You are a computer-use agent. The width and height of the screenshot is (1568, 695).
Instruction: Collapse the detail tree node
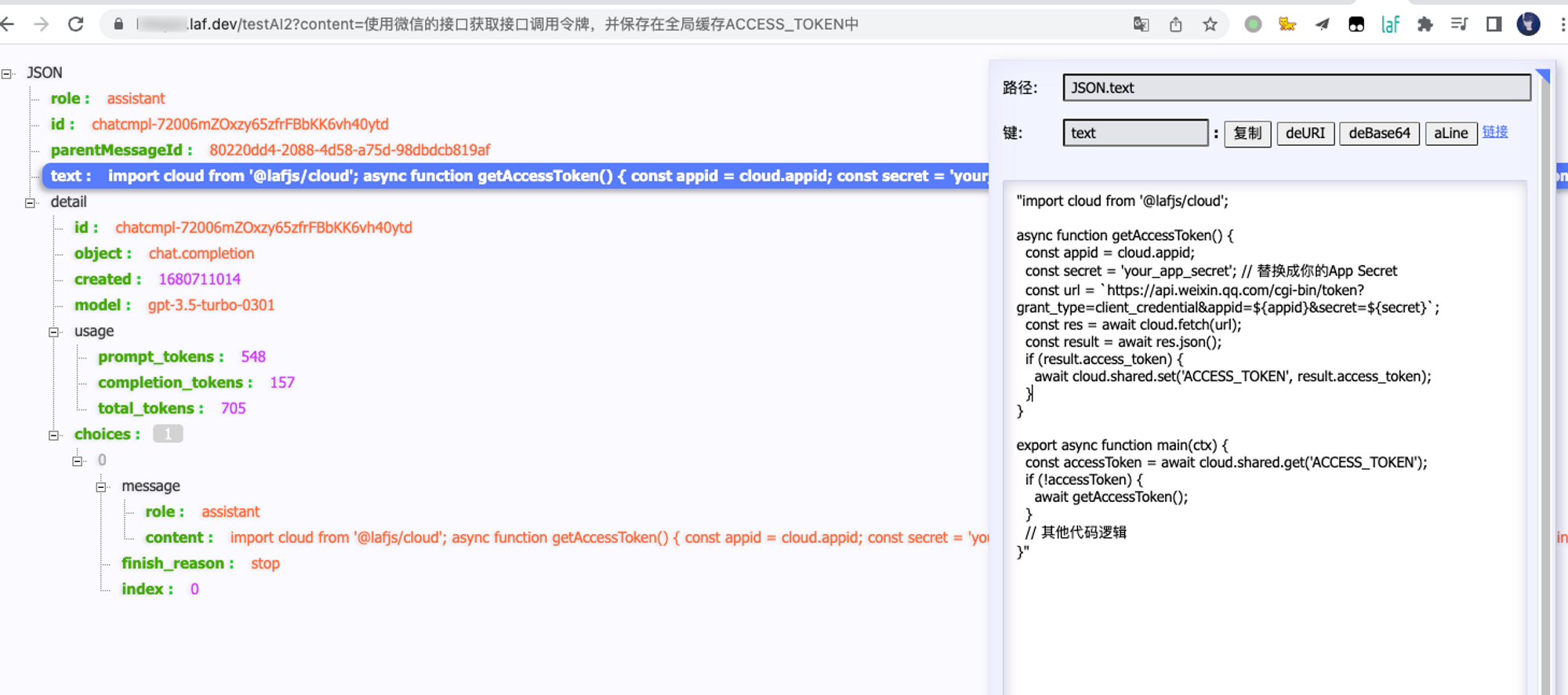click(31, 203)
